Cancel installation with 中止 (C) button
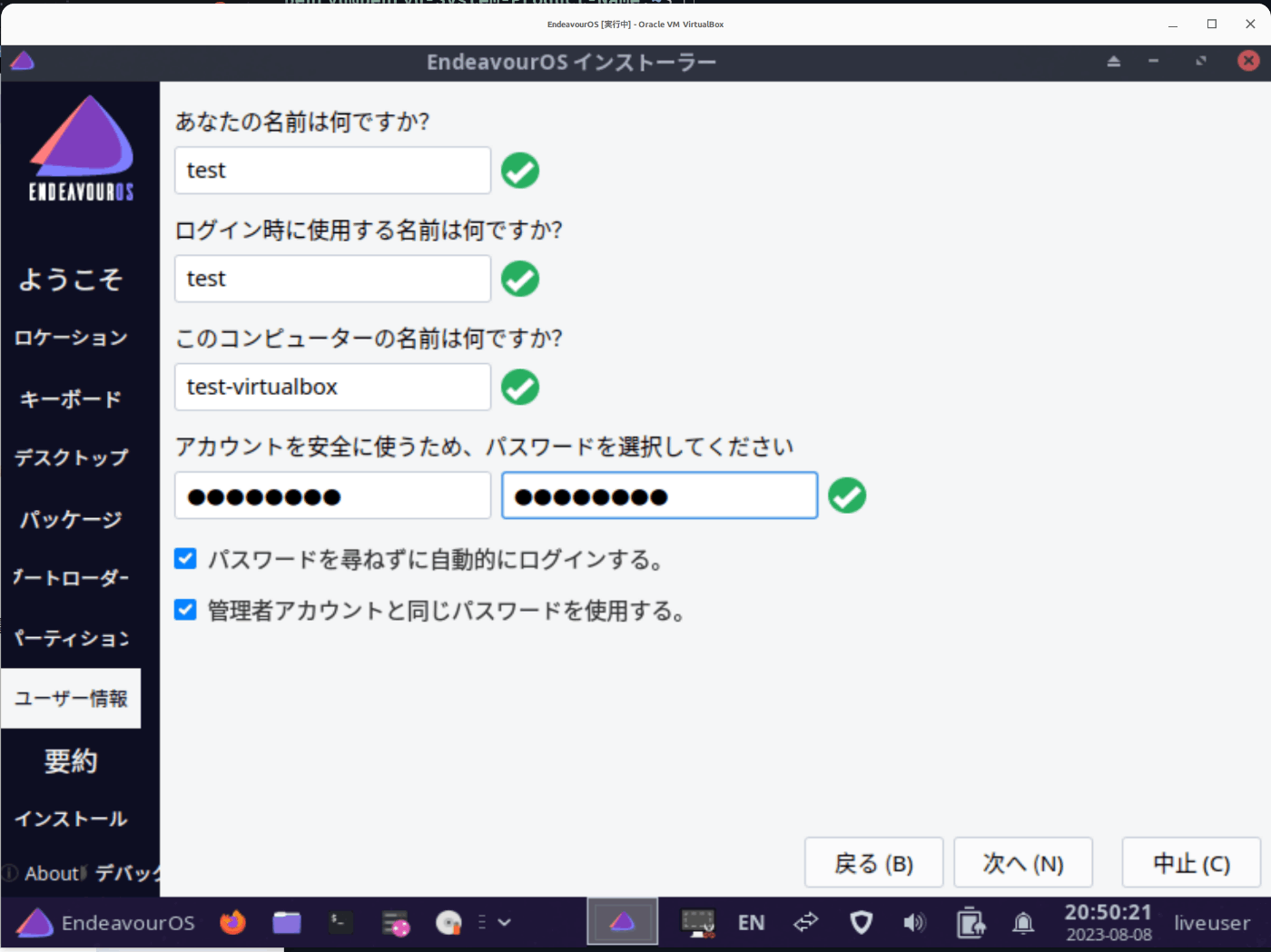This screenshot has height=952, width=1271. [x=1191, y=862]
